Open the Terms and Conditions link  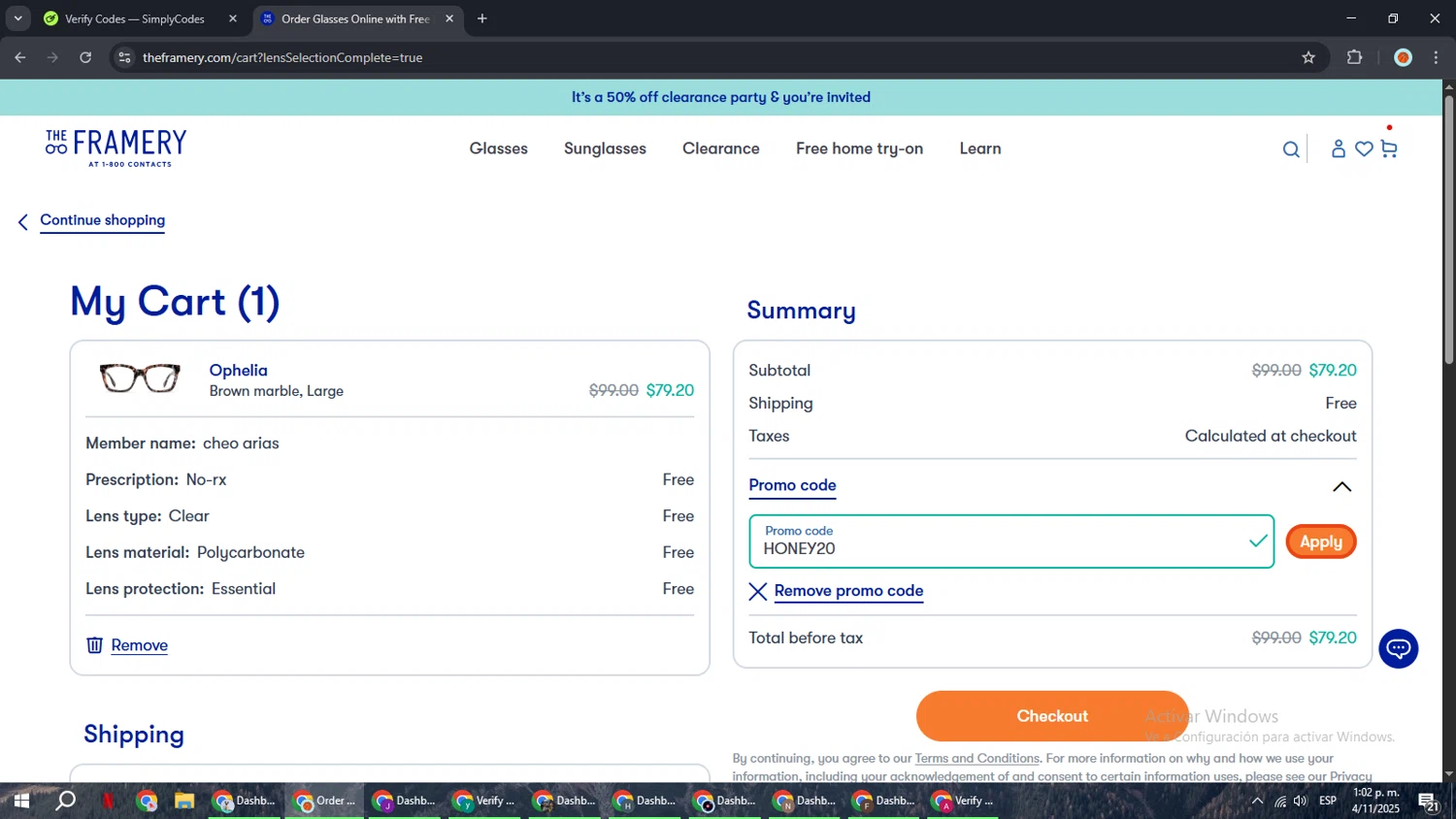[x=976, y=759]
